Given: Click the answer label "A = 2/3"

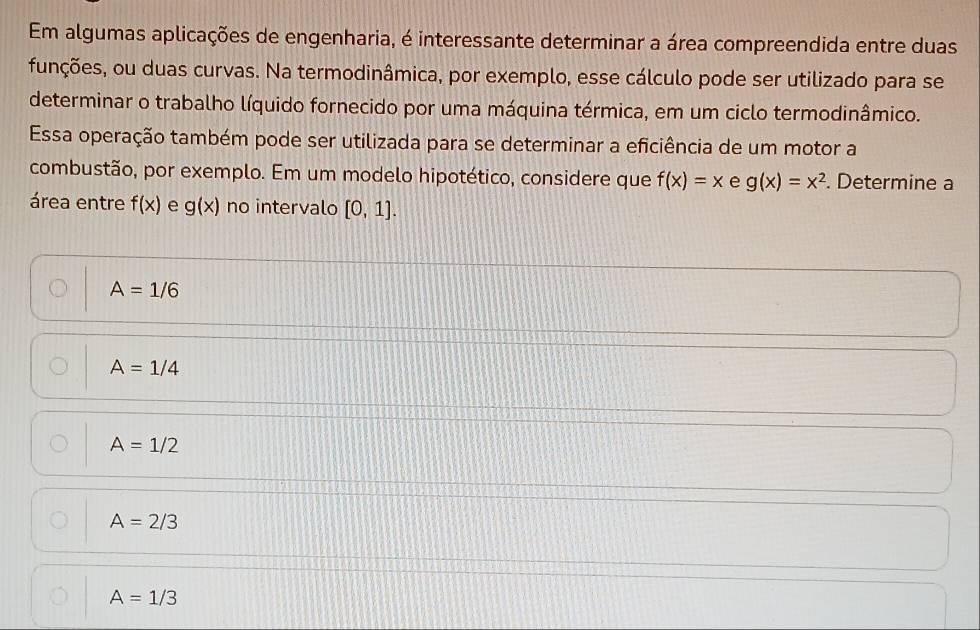Looking at the screenshot, I should [146, 521].
